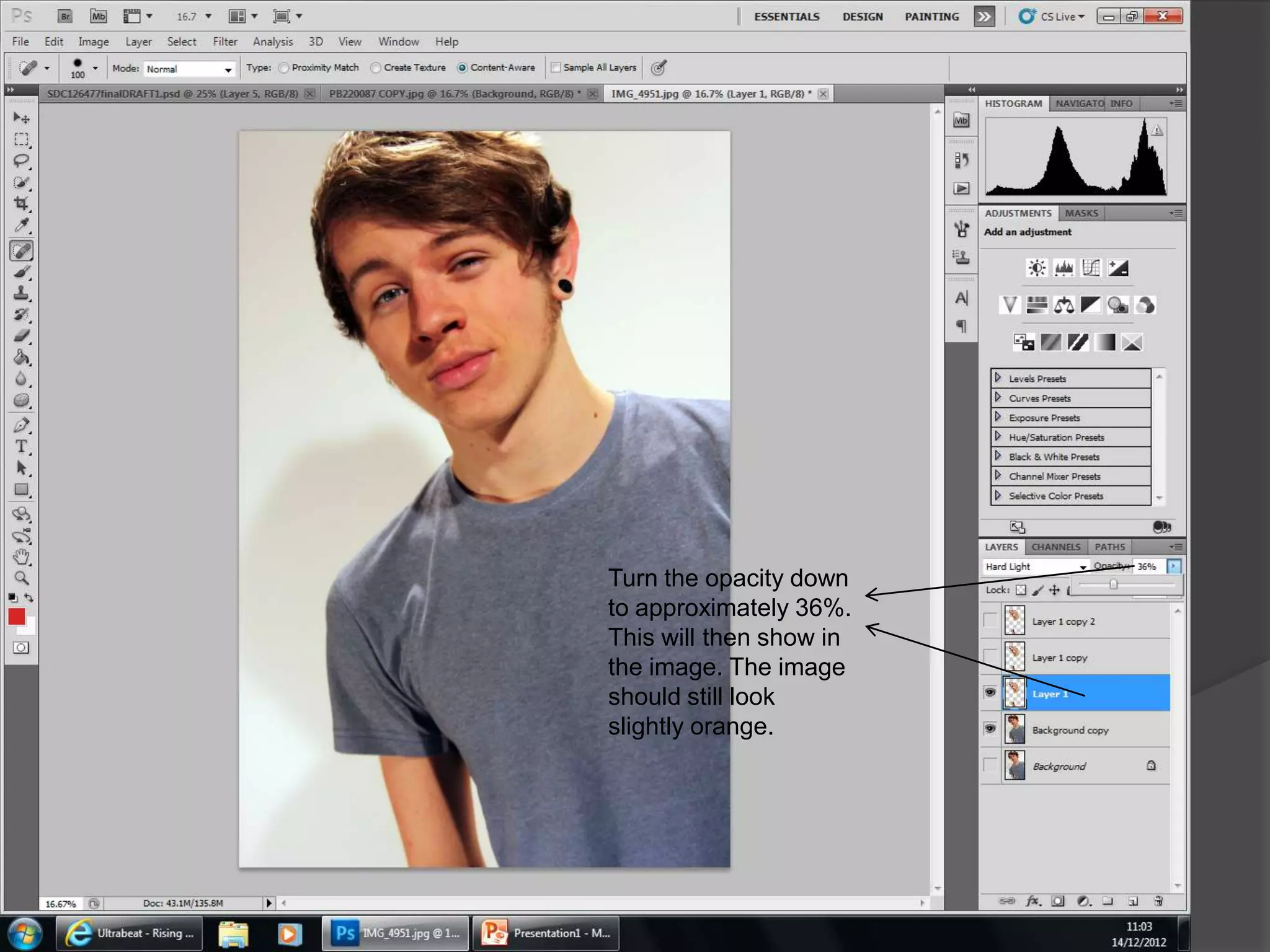Select the Type tool
This screenshot has width=1270, height=952.
tap(21, 446)
